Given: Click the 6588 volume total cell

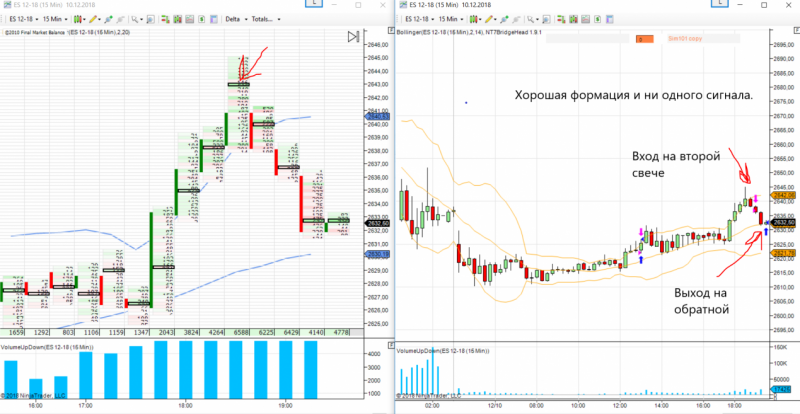Looking at the screenshot, I should (x=239, y=332).
